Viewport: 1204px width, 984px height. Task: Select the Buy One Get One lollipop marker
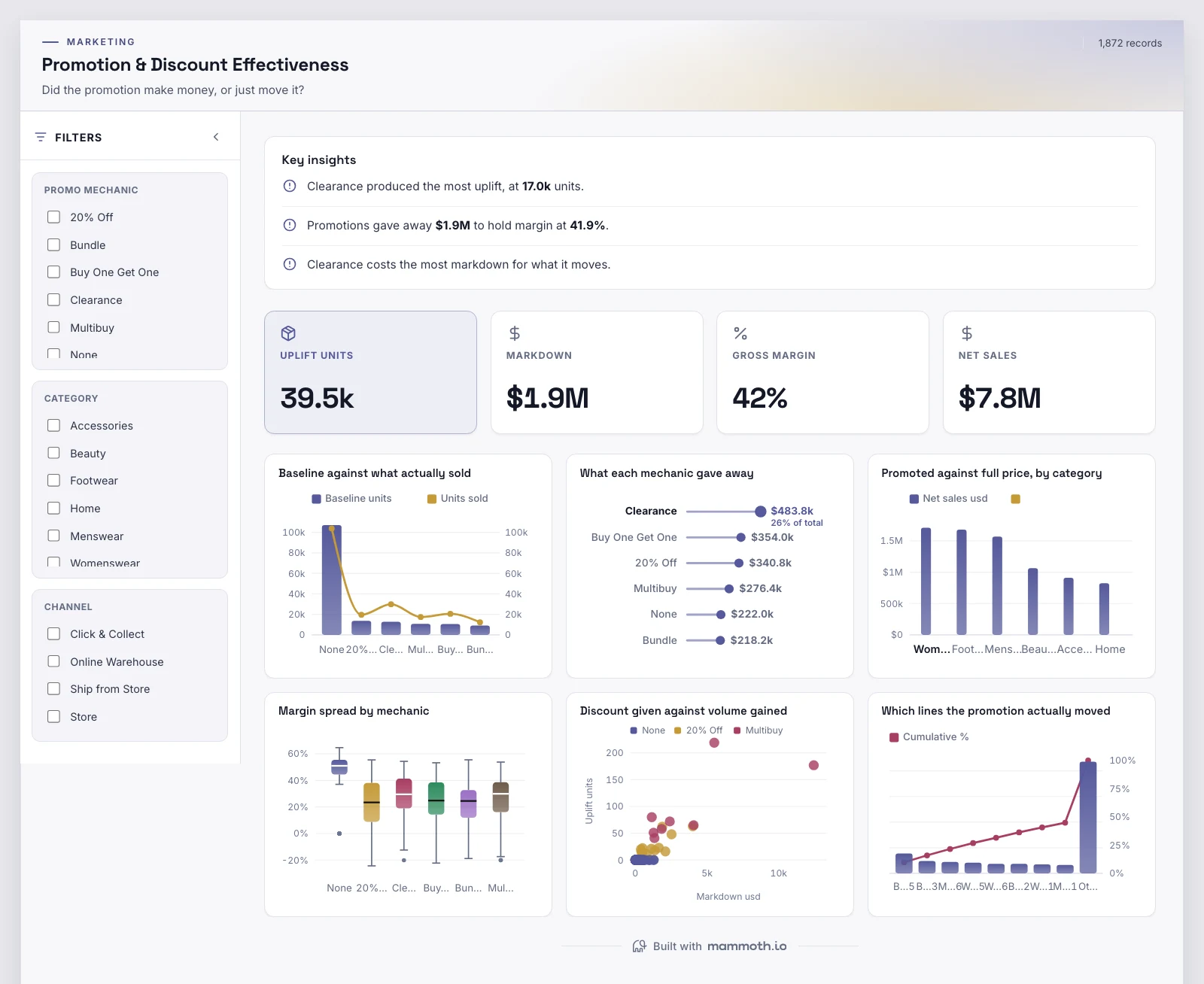click(x=741, y=537)
